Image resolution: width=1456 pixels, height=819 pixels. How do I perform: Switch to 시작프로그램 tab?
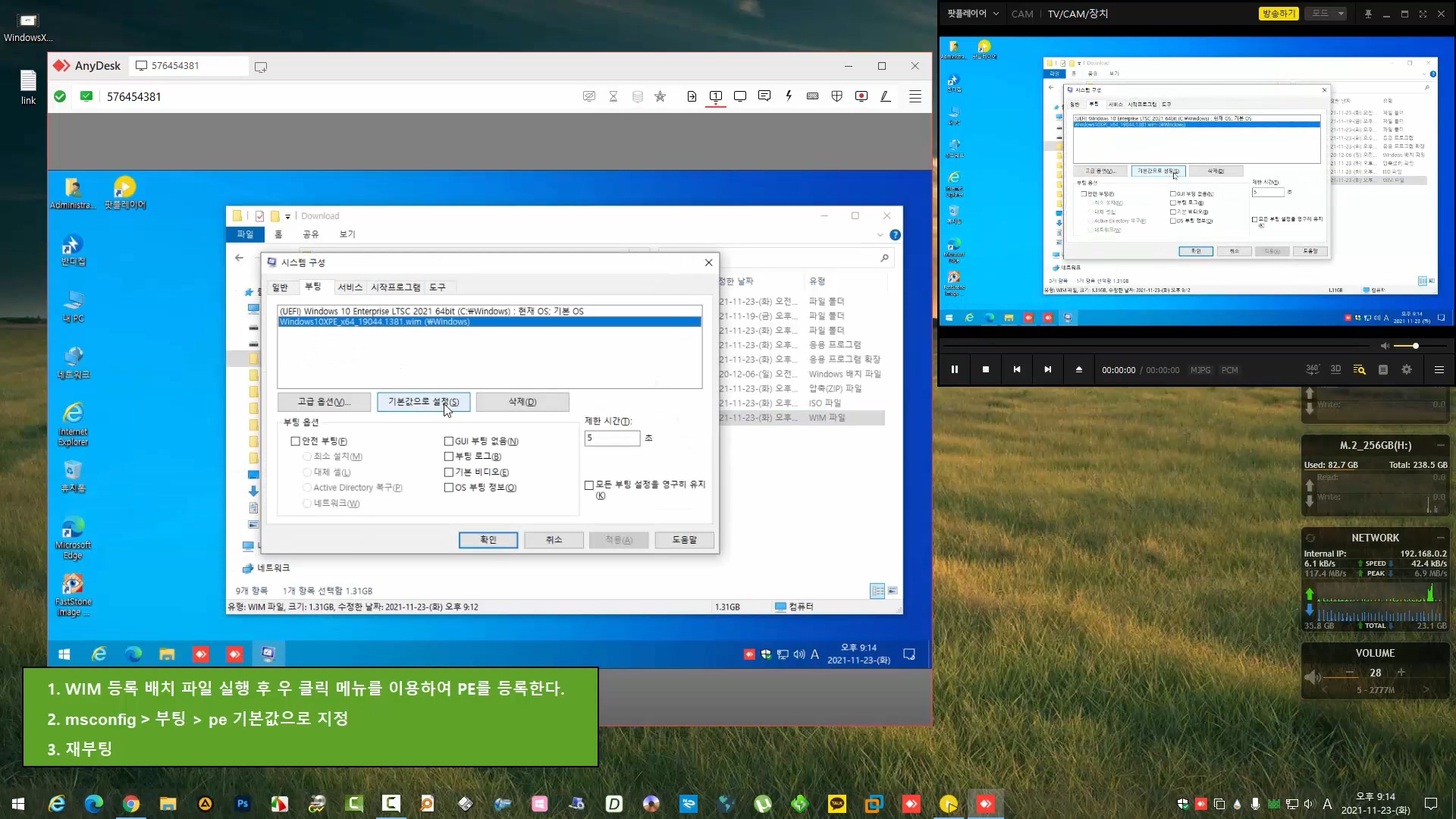[x=396, y=287]
